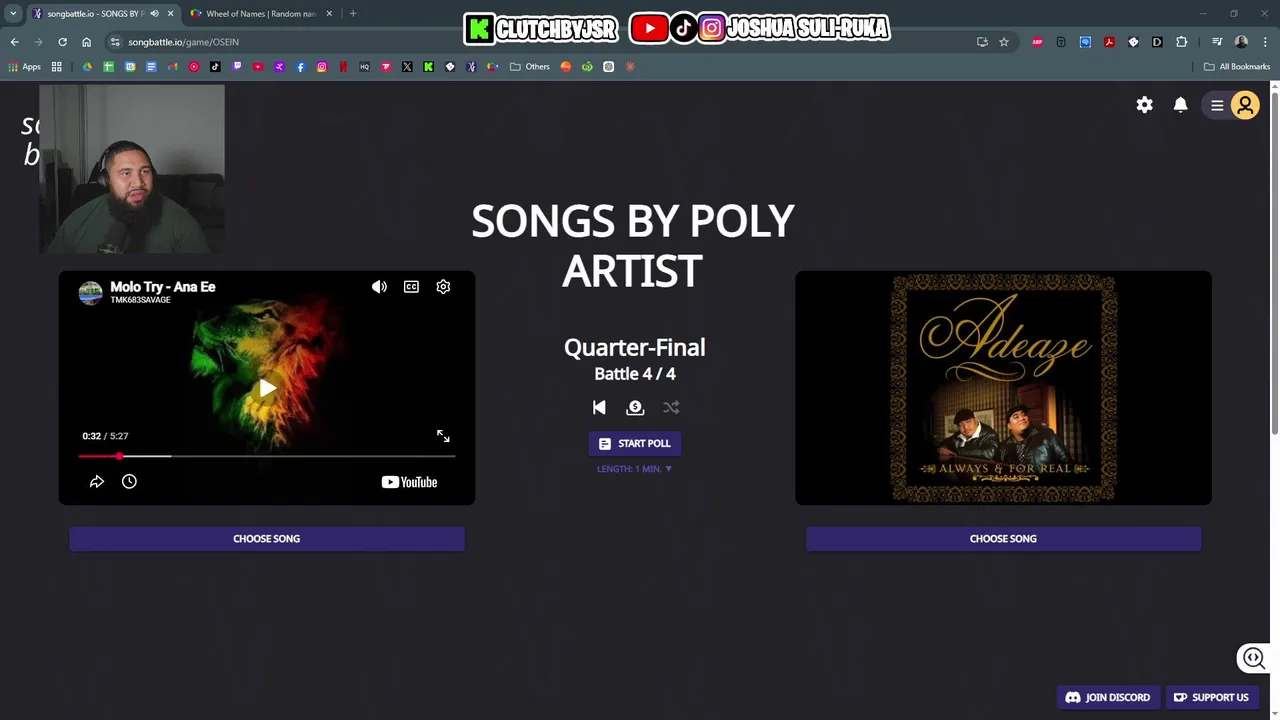
Task: Add video to Watch later clock icon
Action: click(x=129, y=482)
